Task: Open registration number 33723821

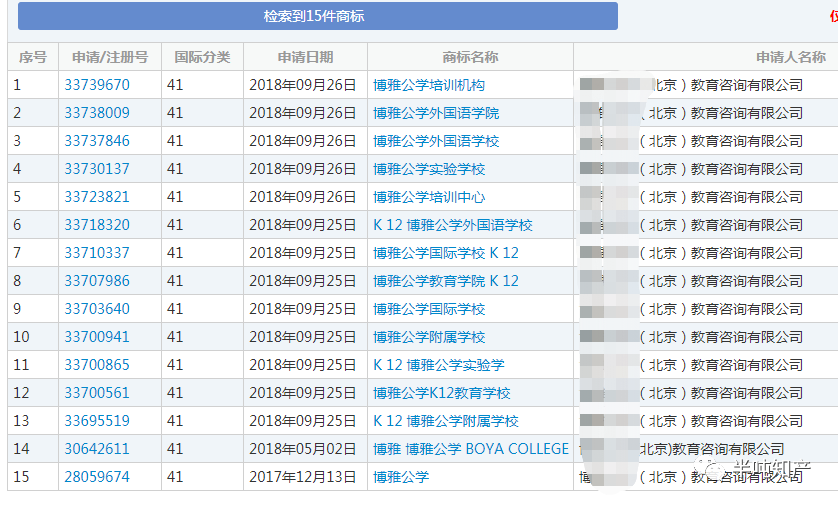Action: pos(97,197)
